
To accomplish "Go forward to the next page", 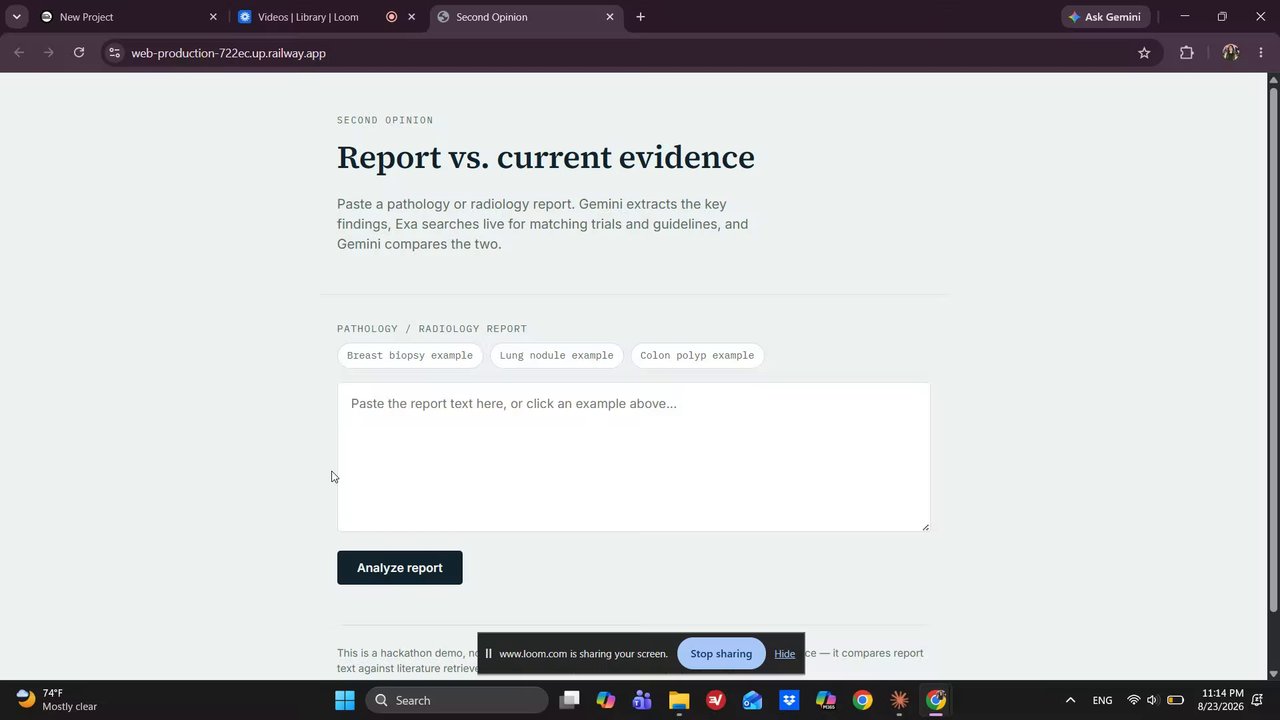I will point(48,53).
